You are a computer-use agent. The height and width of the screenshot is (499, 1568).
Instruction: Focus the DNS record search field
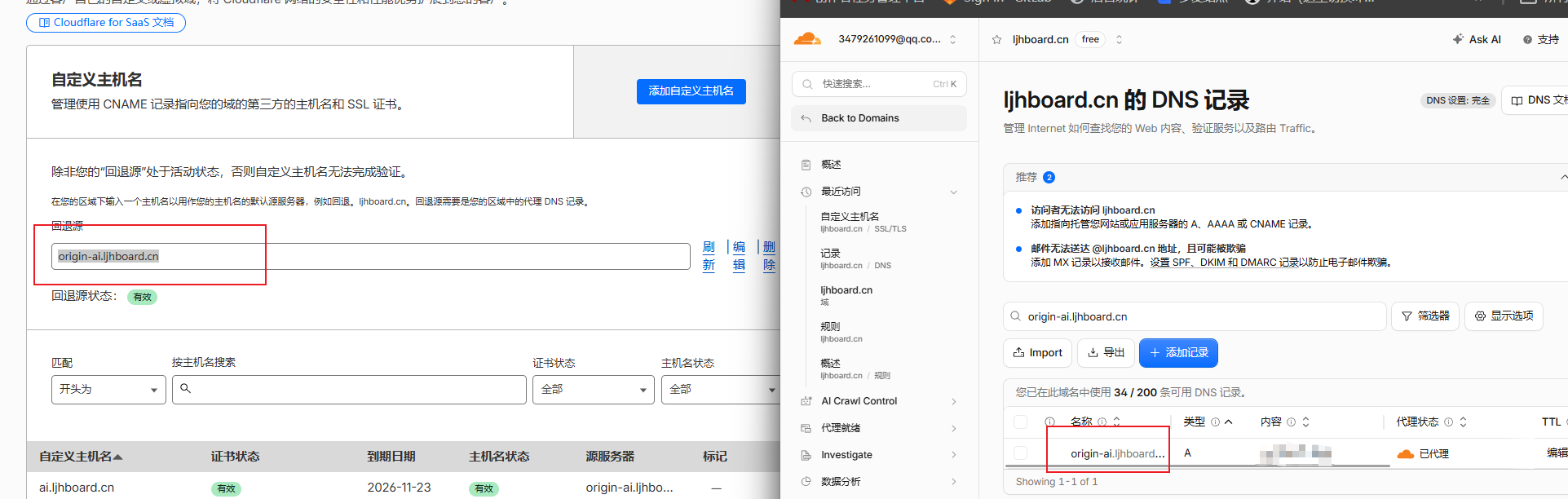point(1195,316)
